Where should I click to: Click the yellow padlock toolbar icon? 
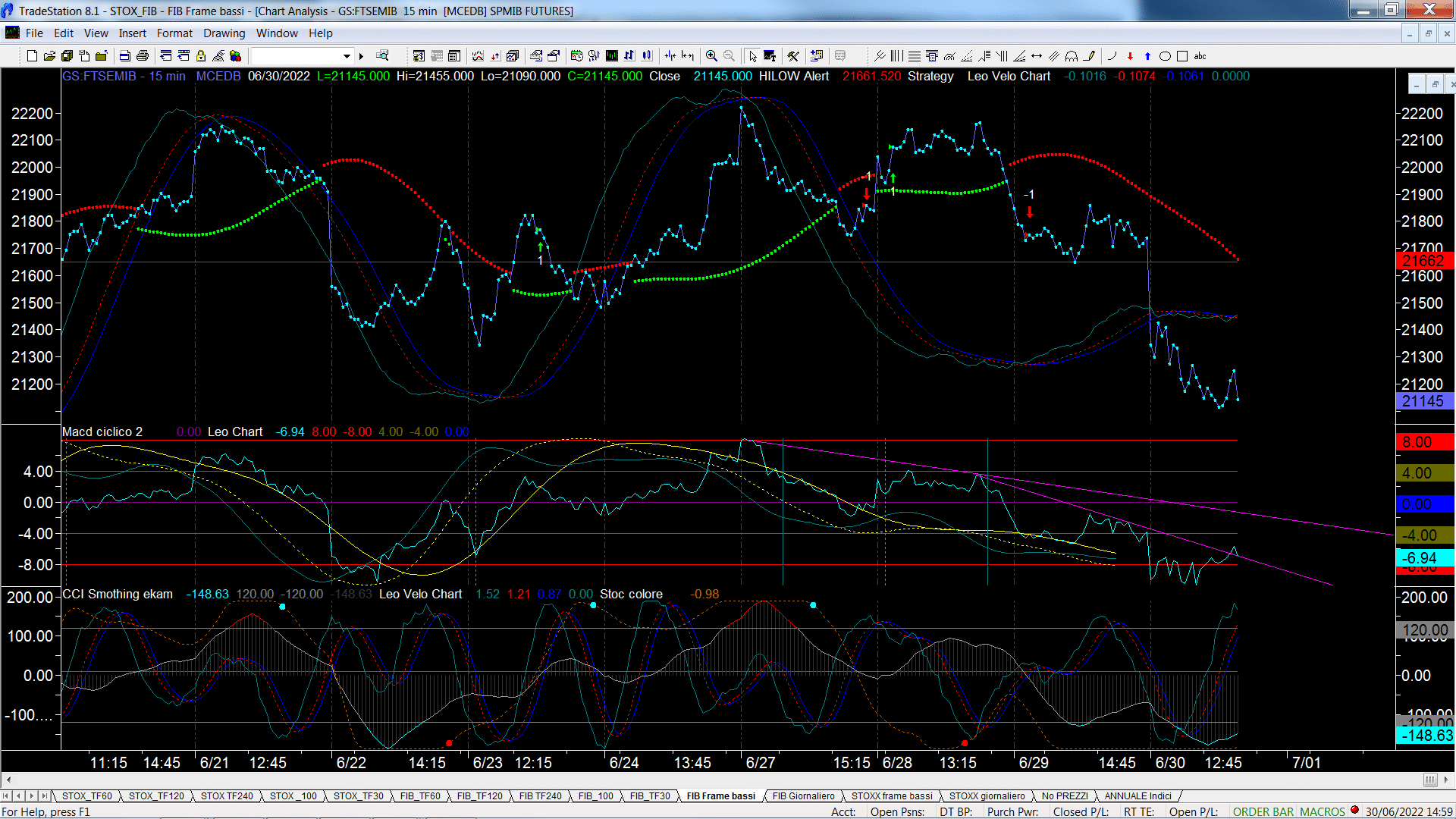tap(201, 56)
